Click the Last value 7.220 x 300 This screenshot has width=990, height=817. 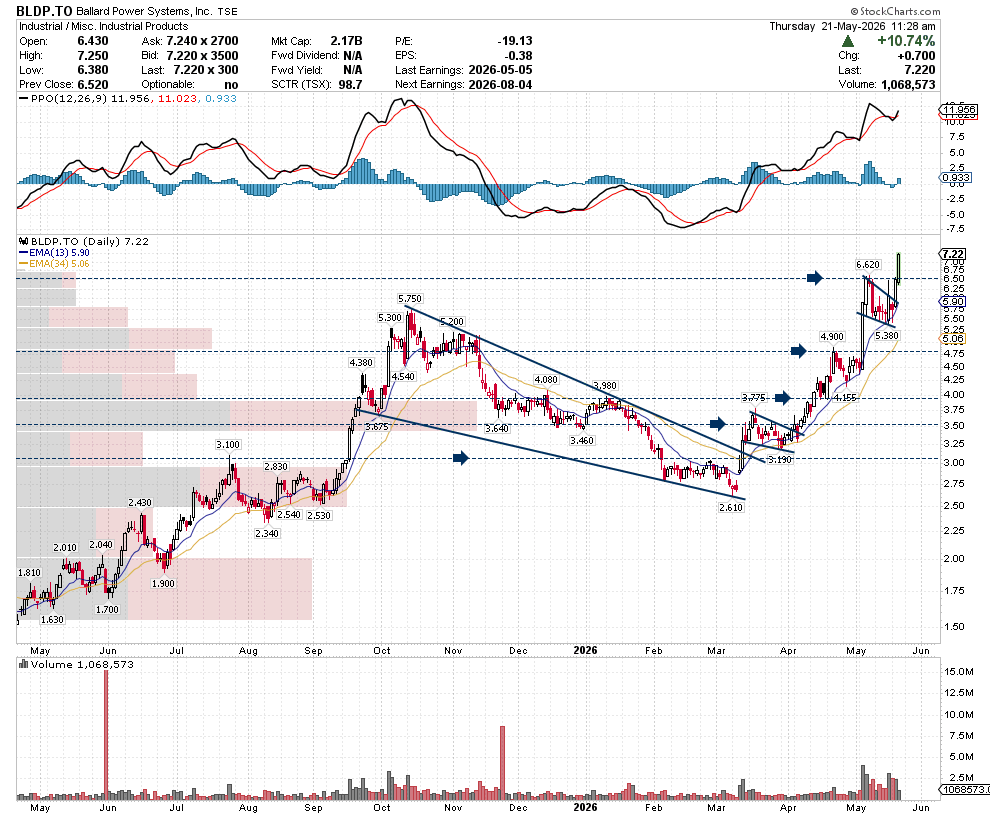pyautogui.click(x=206, y=70)
